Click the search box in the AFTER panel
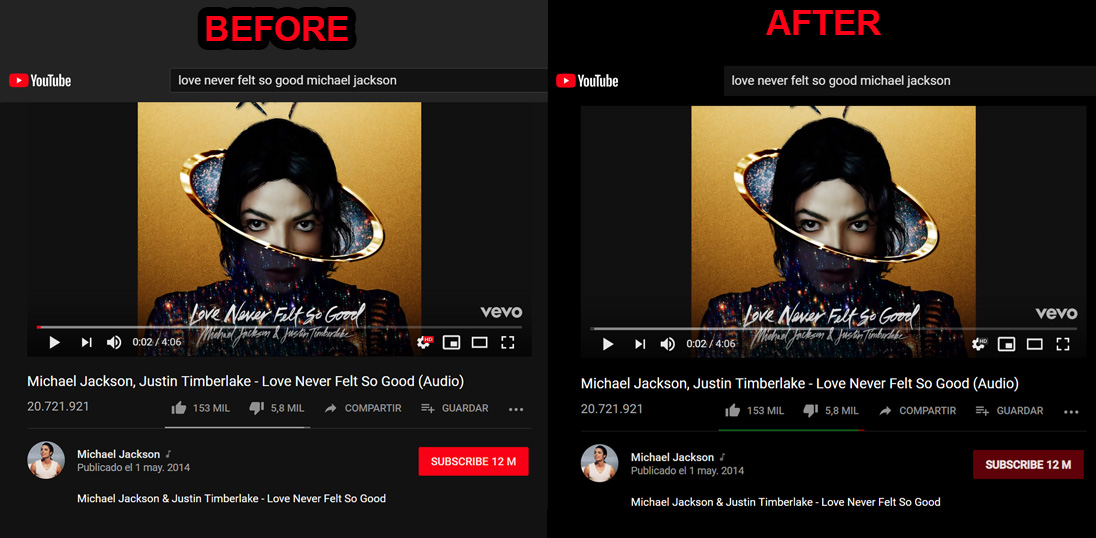 pos(909,81)
